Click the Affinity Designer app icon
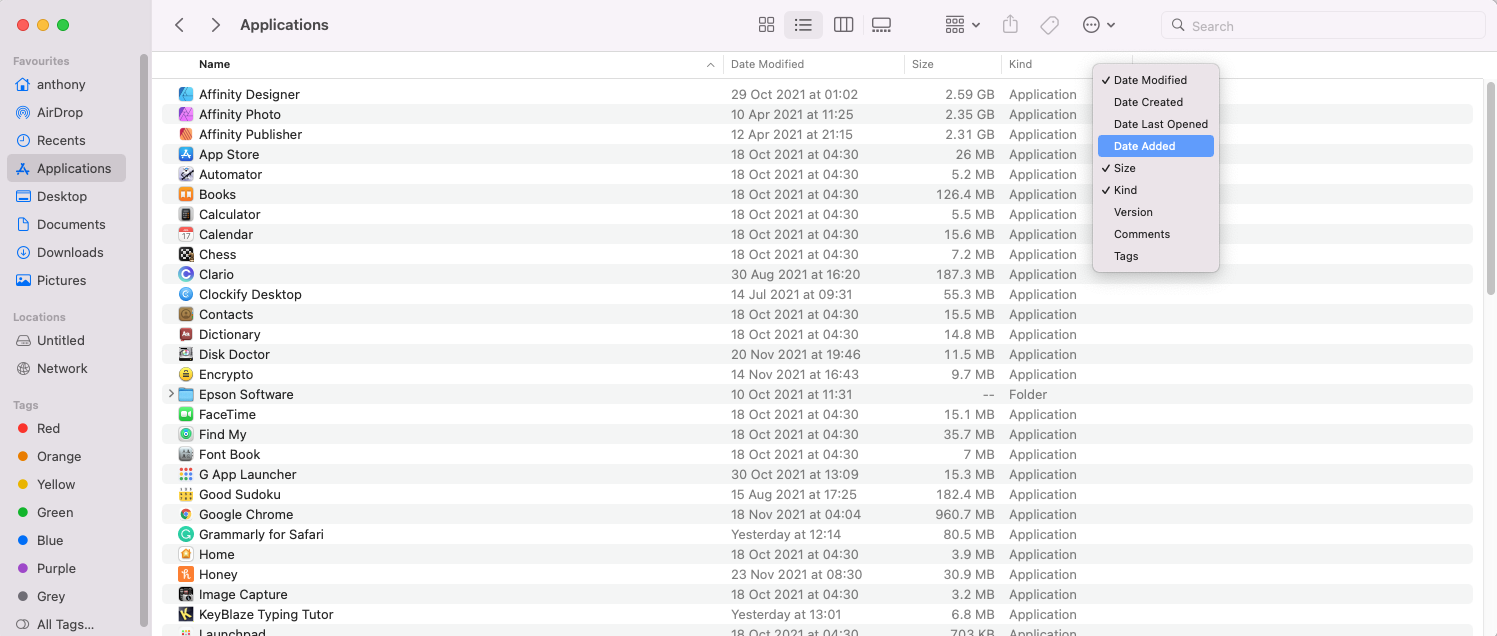 [x=186, y=94]
